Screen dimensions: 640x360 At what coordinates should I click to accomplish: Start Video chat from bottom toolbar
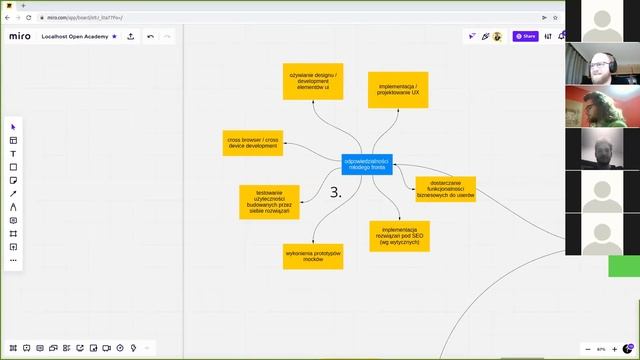[107, 348]
